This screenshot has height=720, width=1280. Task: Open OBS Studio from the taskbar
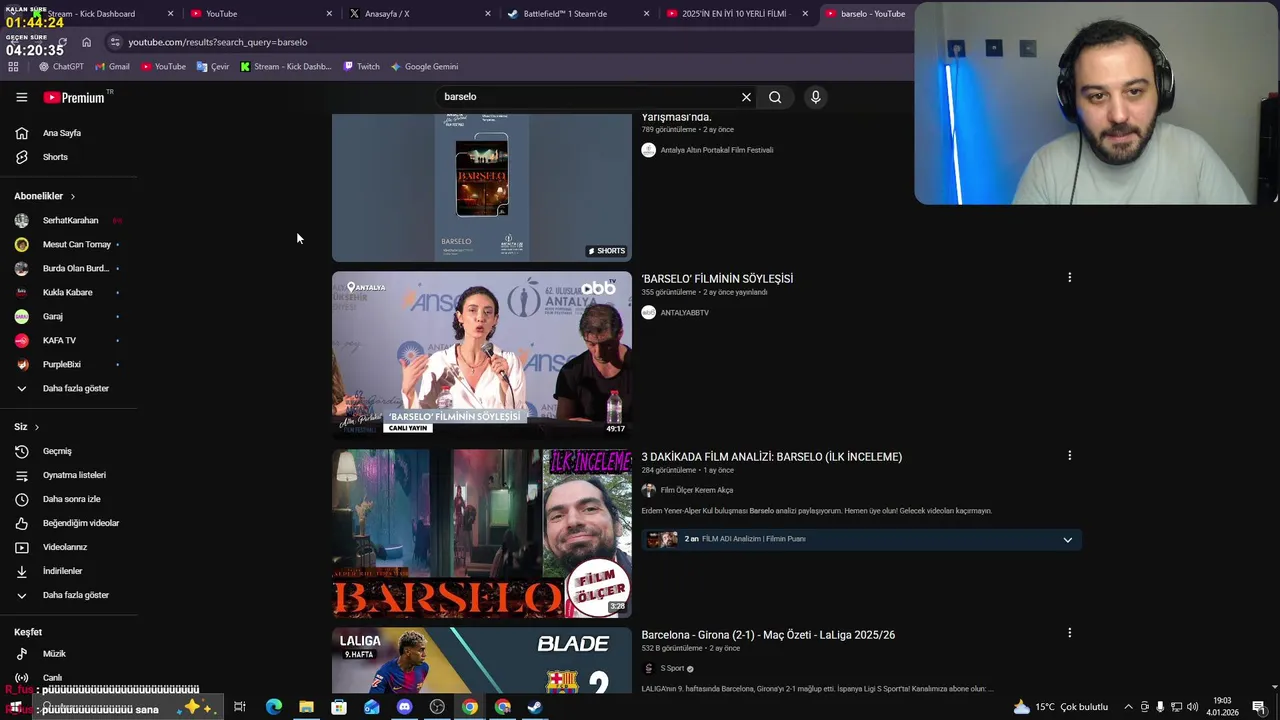[437, 707]
